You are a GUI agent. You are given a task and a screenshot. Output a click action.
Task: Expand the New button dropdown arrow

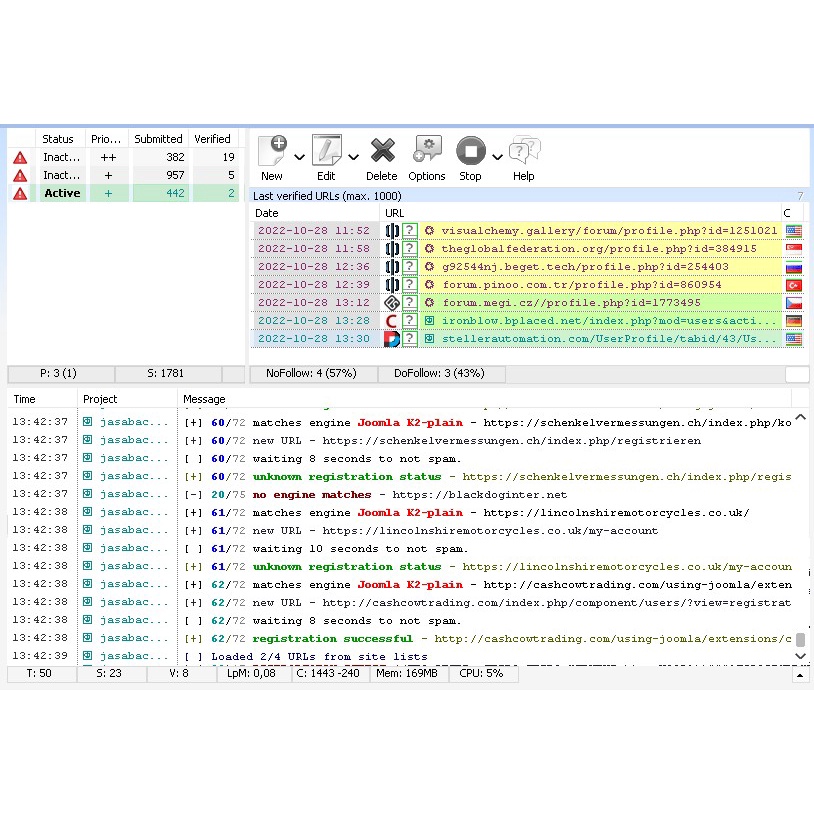tap(298, 157)
